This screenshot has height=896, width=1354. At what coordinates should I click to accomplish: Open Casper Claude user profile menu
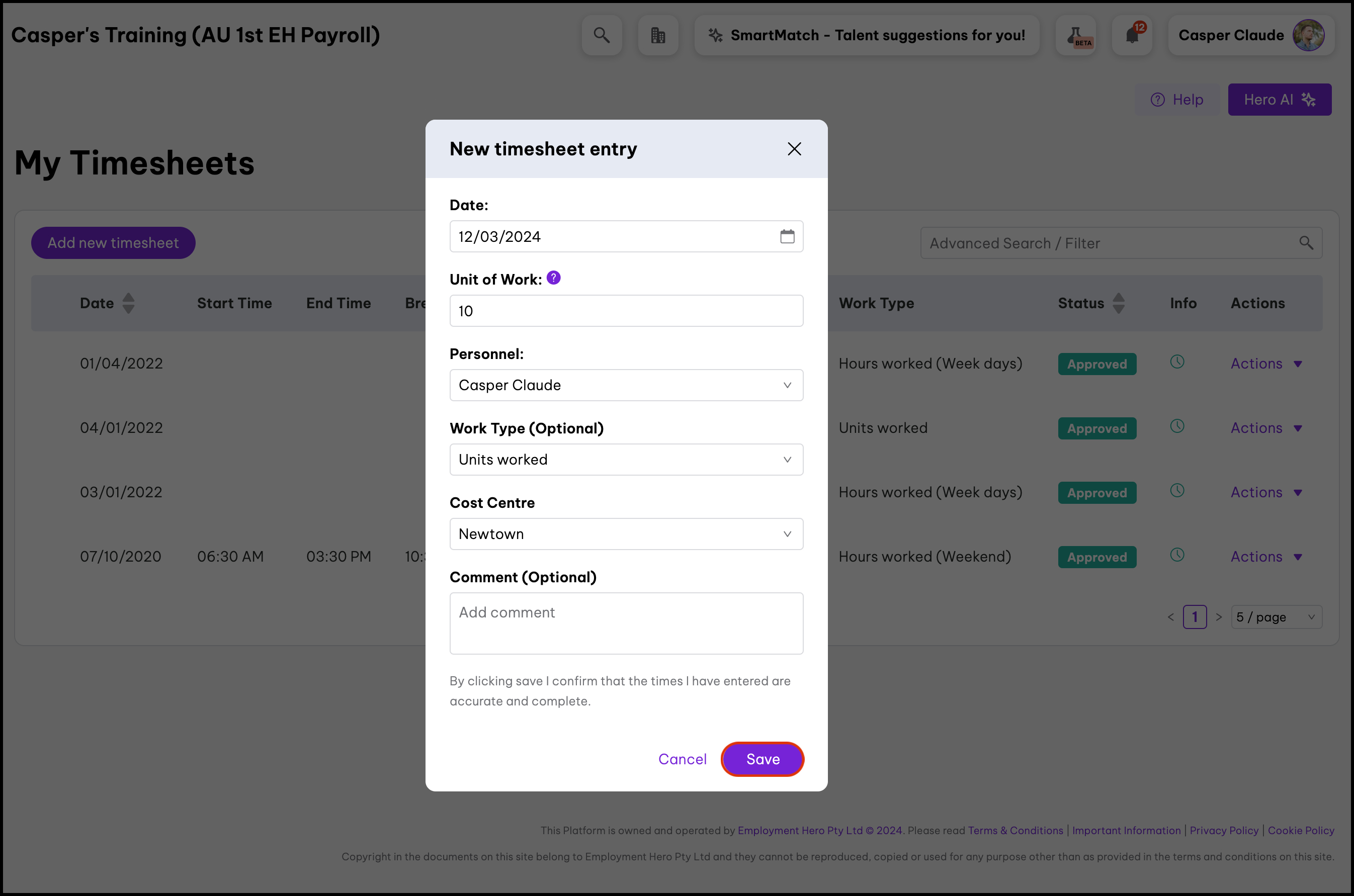pos(1250,35)
